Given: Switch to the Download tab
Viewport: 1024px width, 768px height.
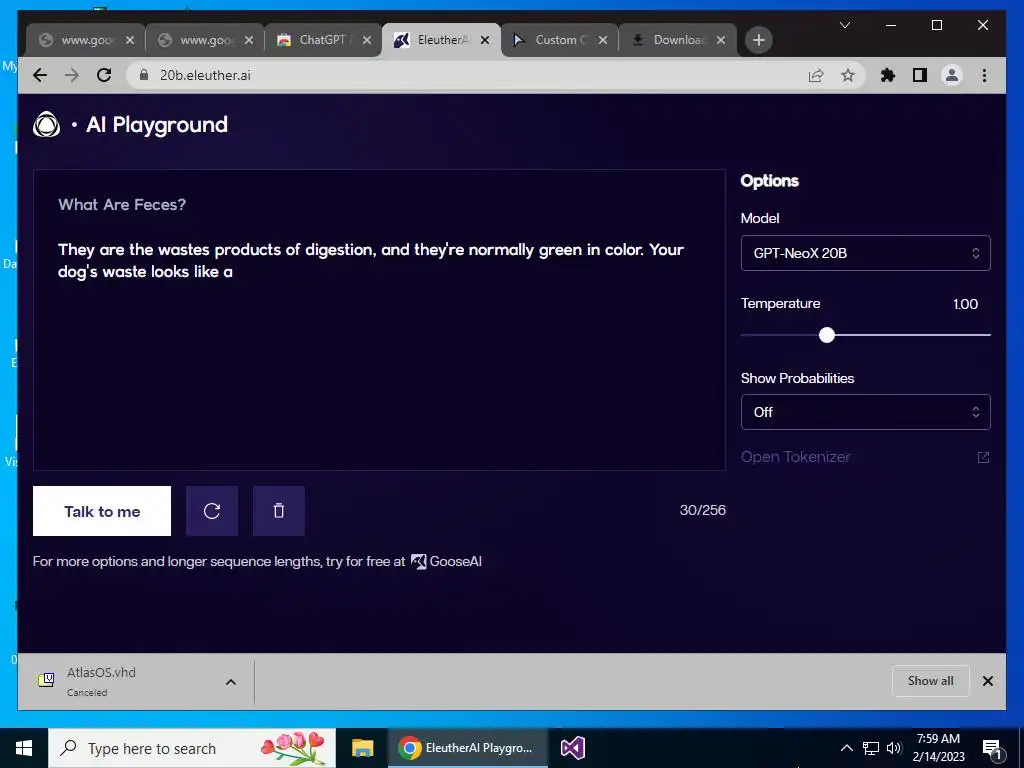Looking at the screenshot, I should pyautogui.click(x=678, y=40).
